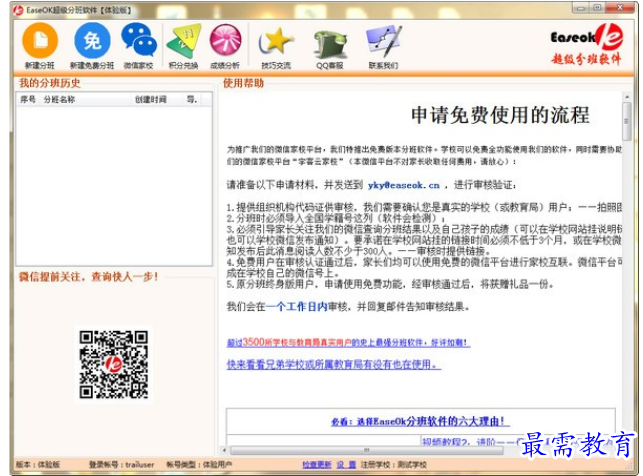
Task: Open 快来看看兄弟学校 link
Action: [x=334, y=364]
